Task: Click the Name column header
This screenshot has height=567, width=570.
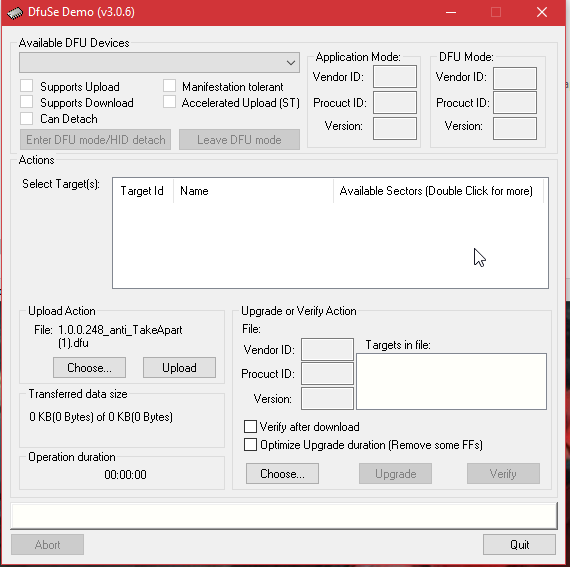Action: tap(253, 191)
